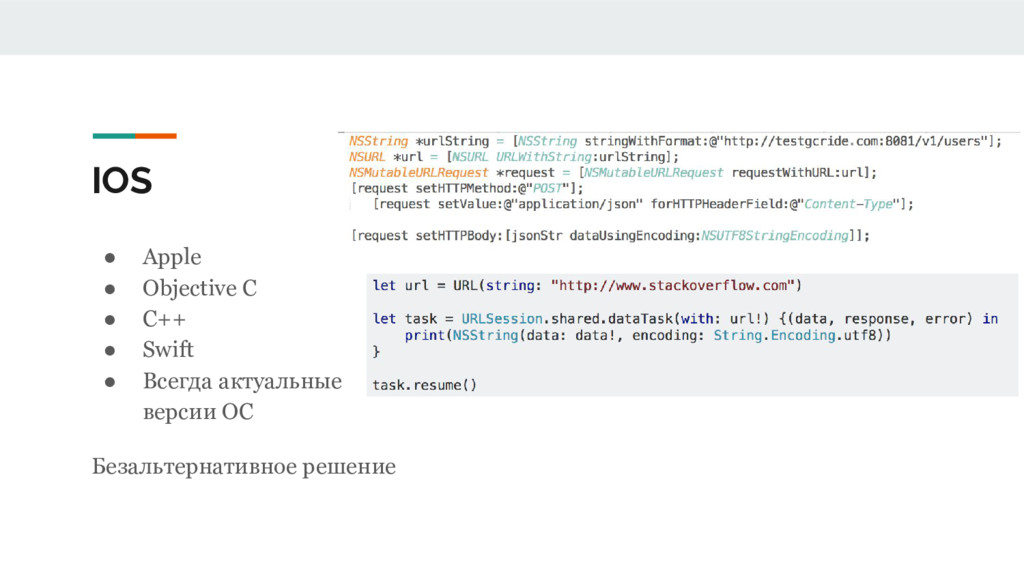Click the NSString *urlString code line
Viewport: 1024px width, 576px height.
click(675, 141)
